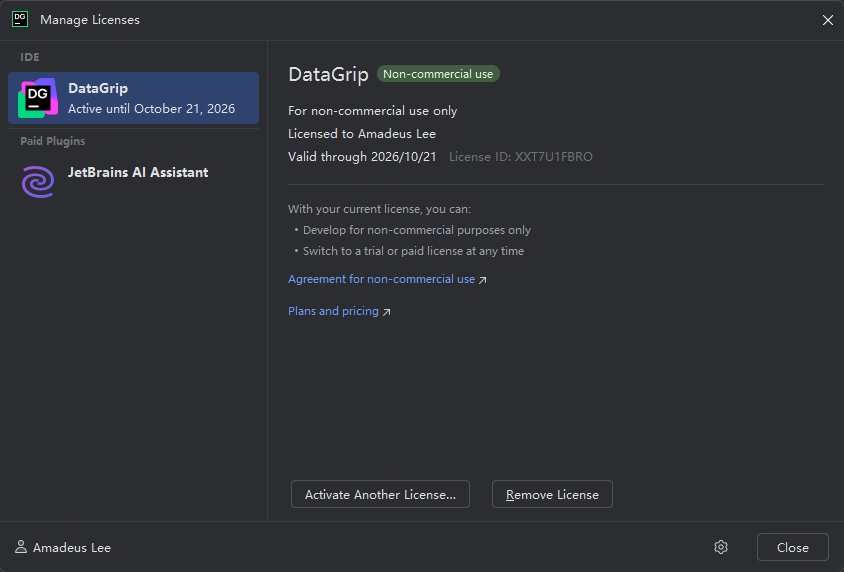Click the Manage Licenses title text
This screenshot has width=844, height=572.
pyautogui.click(x=90, y=20)
